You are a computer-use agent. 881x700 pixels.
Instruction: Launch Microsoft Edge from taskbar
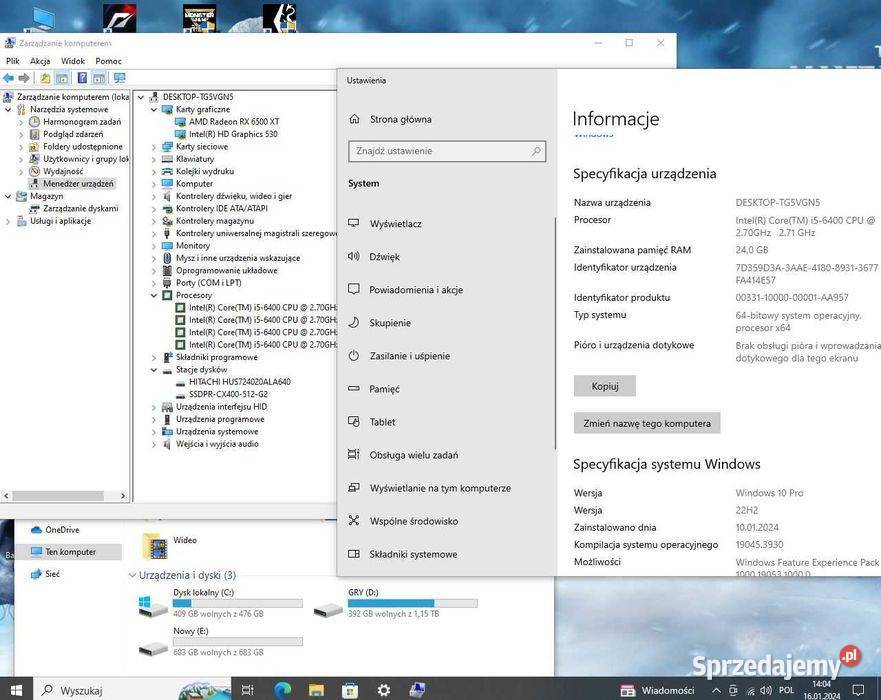coord(283,690)
